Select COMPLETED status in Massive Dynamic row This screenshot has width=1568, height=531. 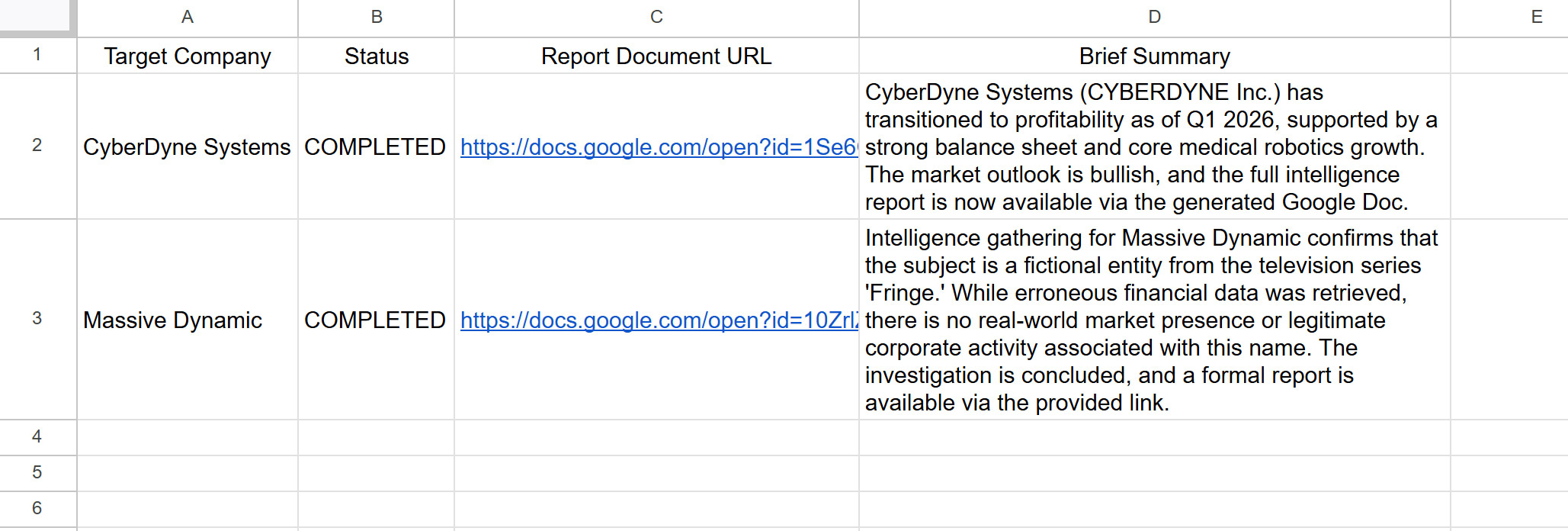[x=377, y=320]
